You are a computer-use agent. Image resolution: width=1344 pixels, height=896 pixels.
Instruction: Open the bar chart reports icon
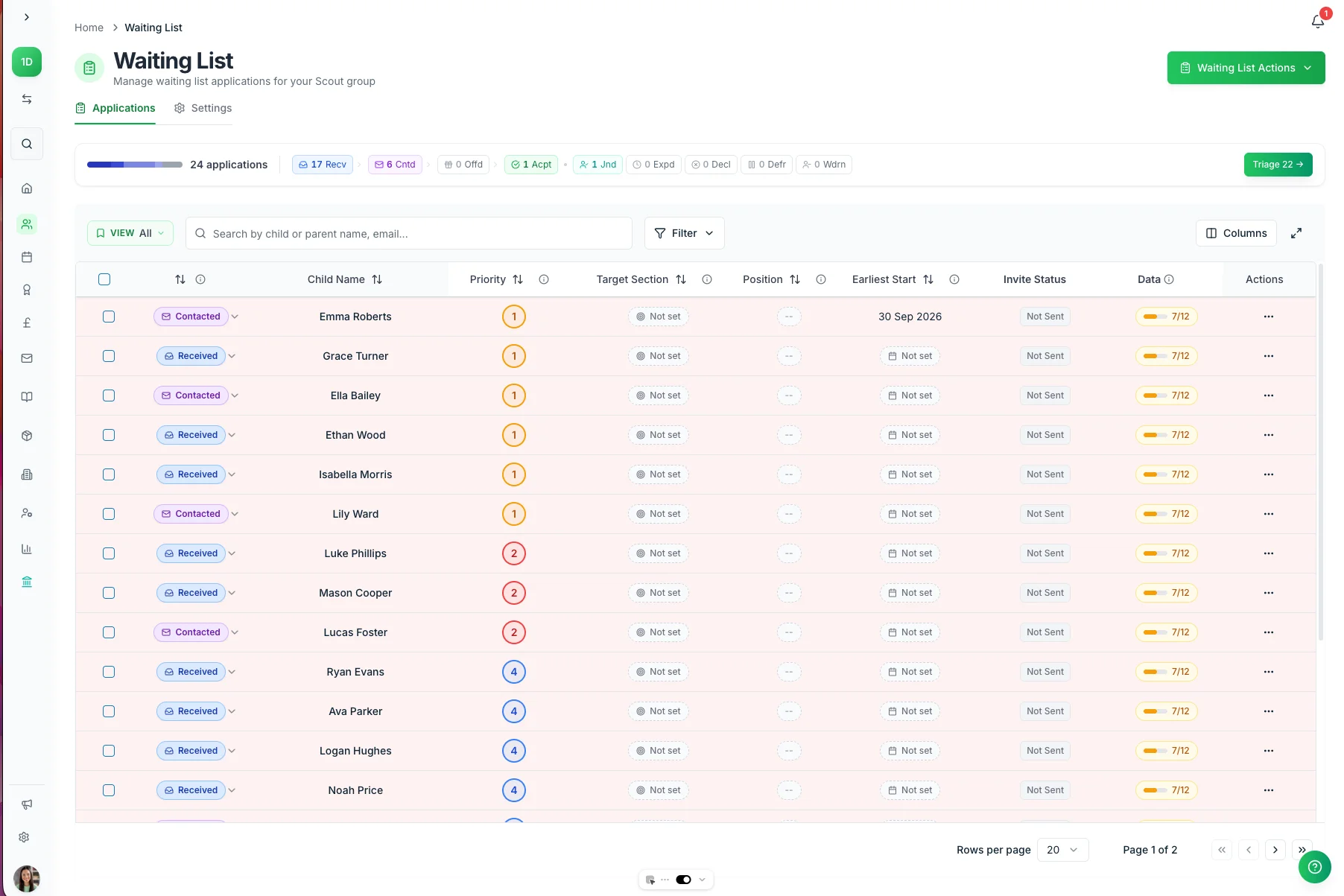click(x=27, y=549)
